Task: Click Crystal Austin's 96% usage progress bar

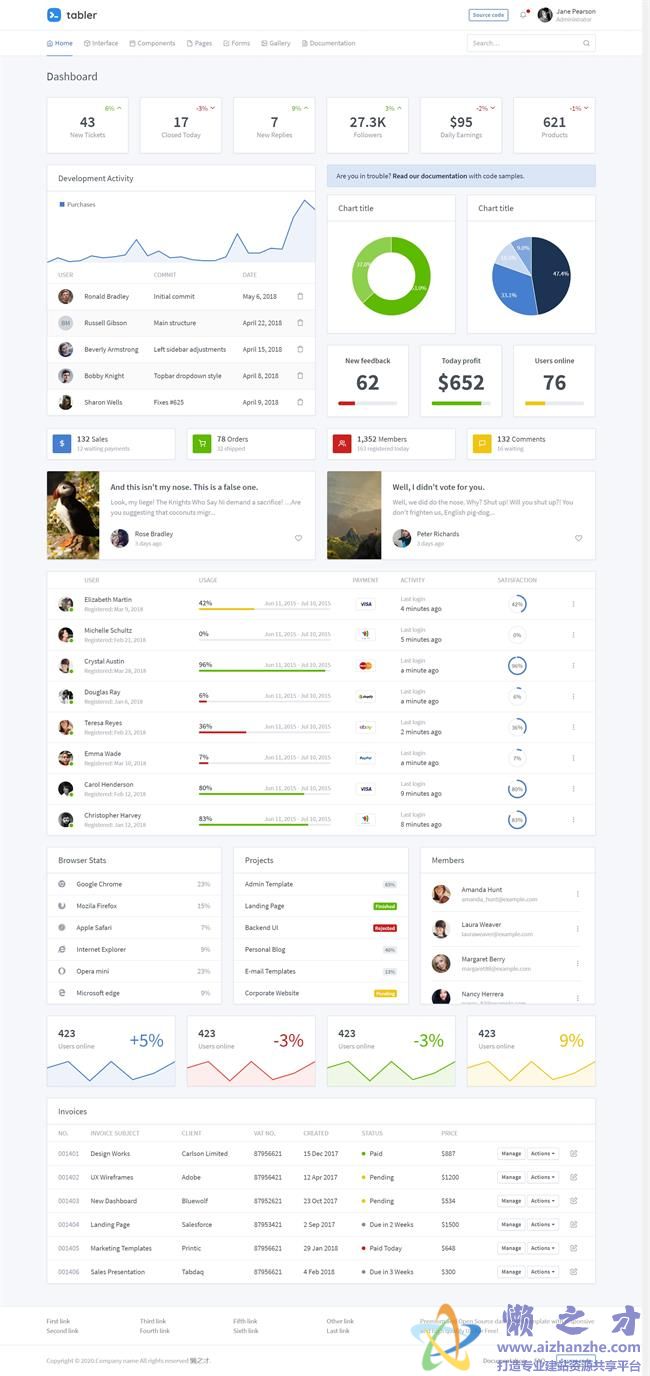Action: [x=264, y=670]
